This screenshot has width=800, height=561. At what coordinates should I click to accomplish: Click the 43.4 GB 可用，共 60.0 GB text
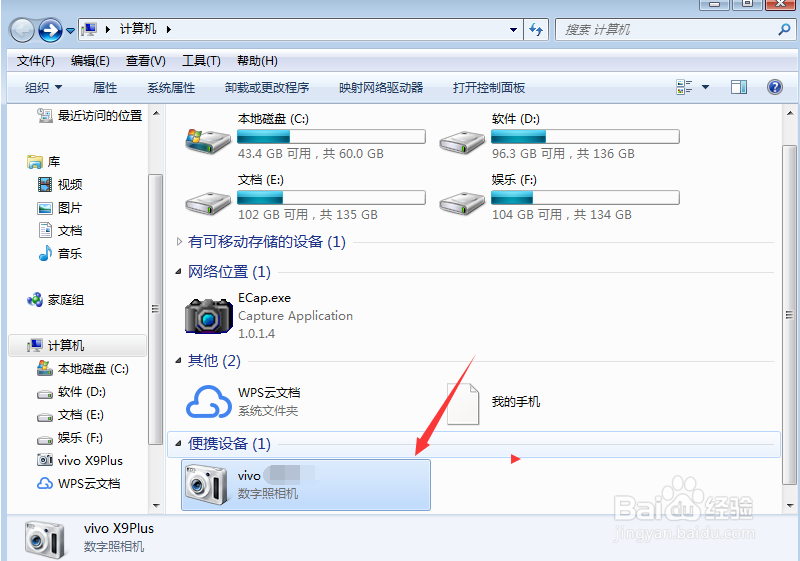click(x=311, y=154)
